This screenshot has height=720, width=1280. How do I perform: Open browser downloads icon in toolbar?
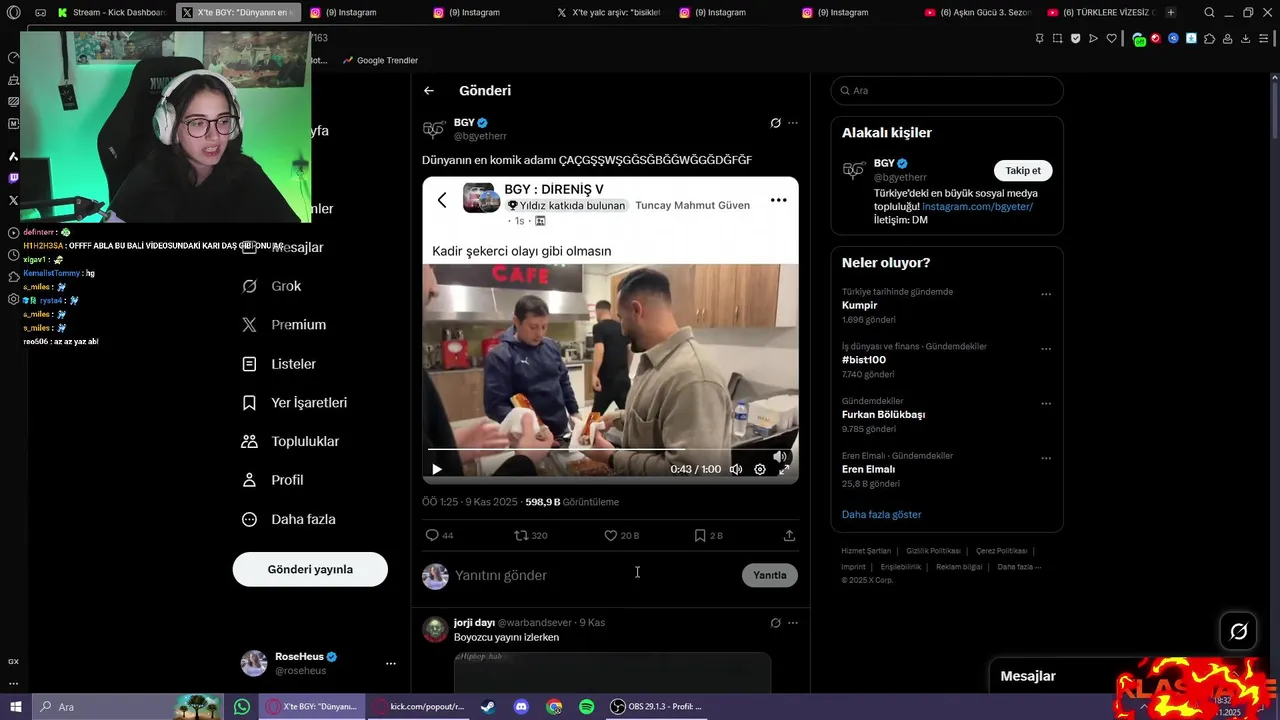point(1245,39)
